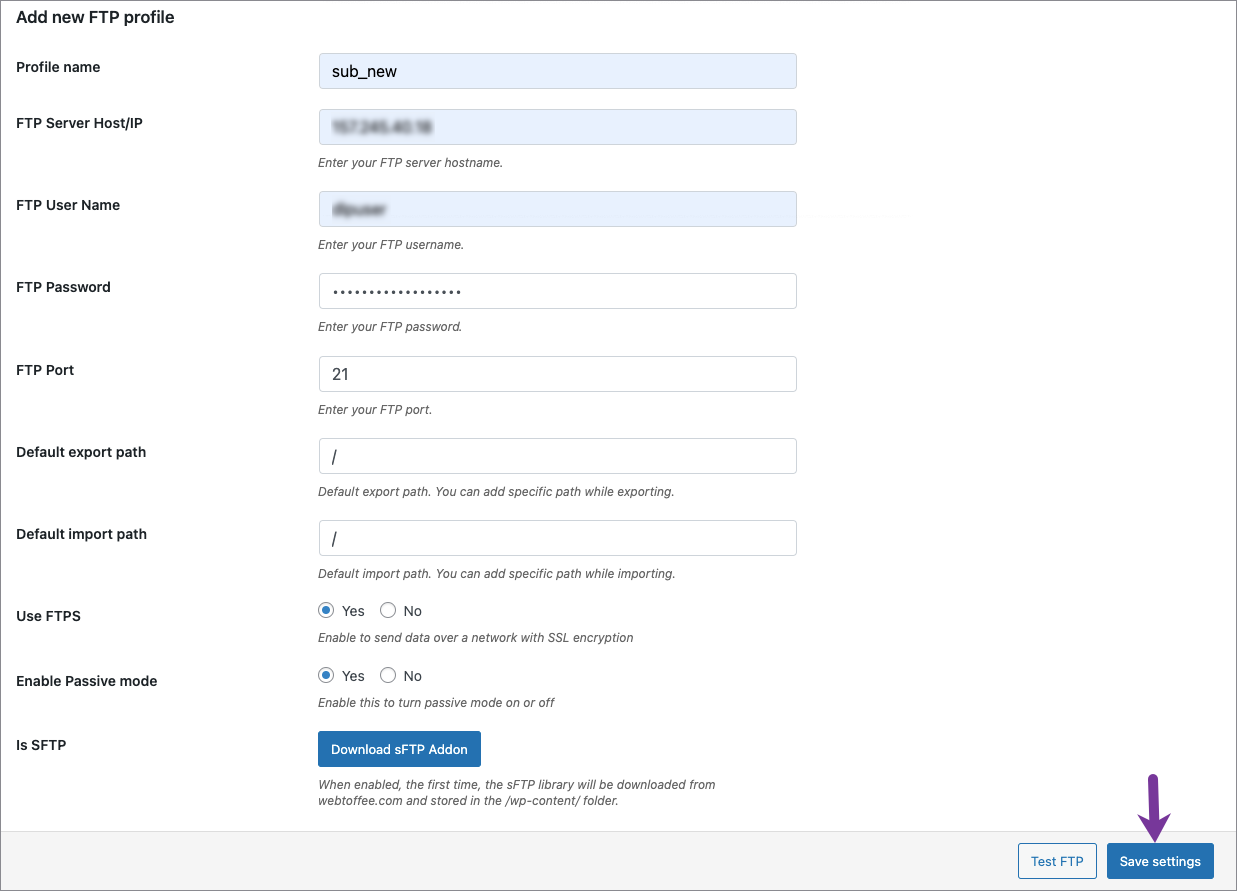Click the Add new FTP profile heading
The width and height of the screenshot is (1237, 891).
94,17
